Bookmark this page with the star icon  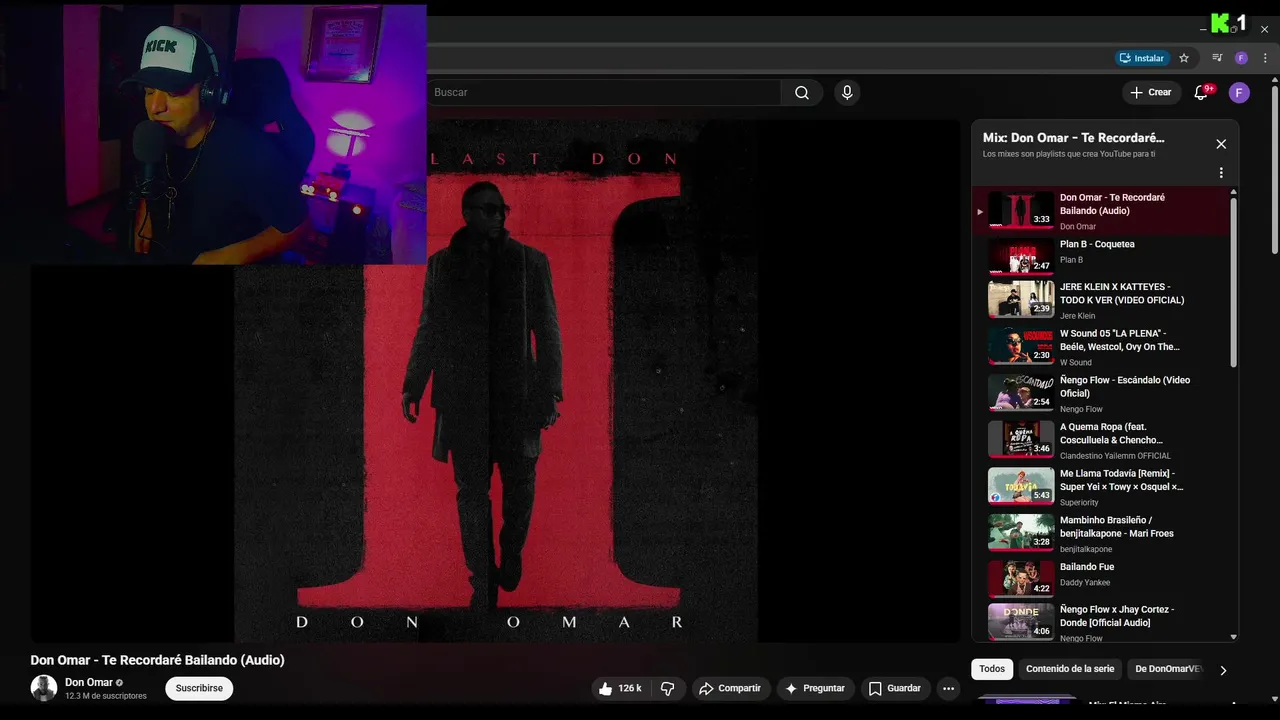(x=1184, y=58)
